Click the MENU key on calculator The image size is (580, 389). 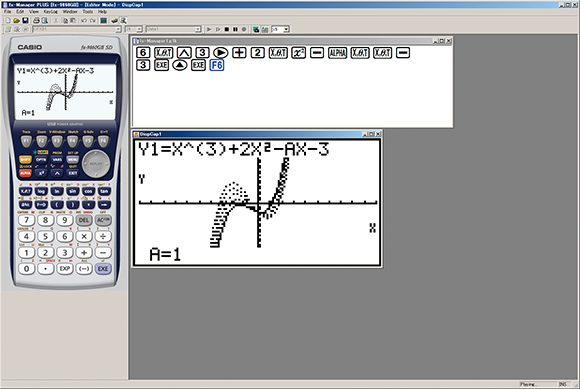point(72,160)
